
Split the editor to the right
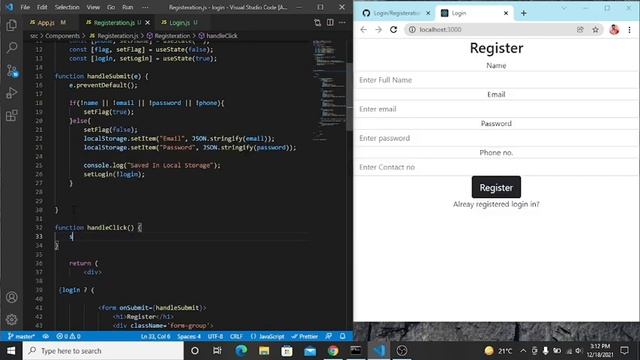(x=330, y=22)
